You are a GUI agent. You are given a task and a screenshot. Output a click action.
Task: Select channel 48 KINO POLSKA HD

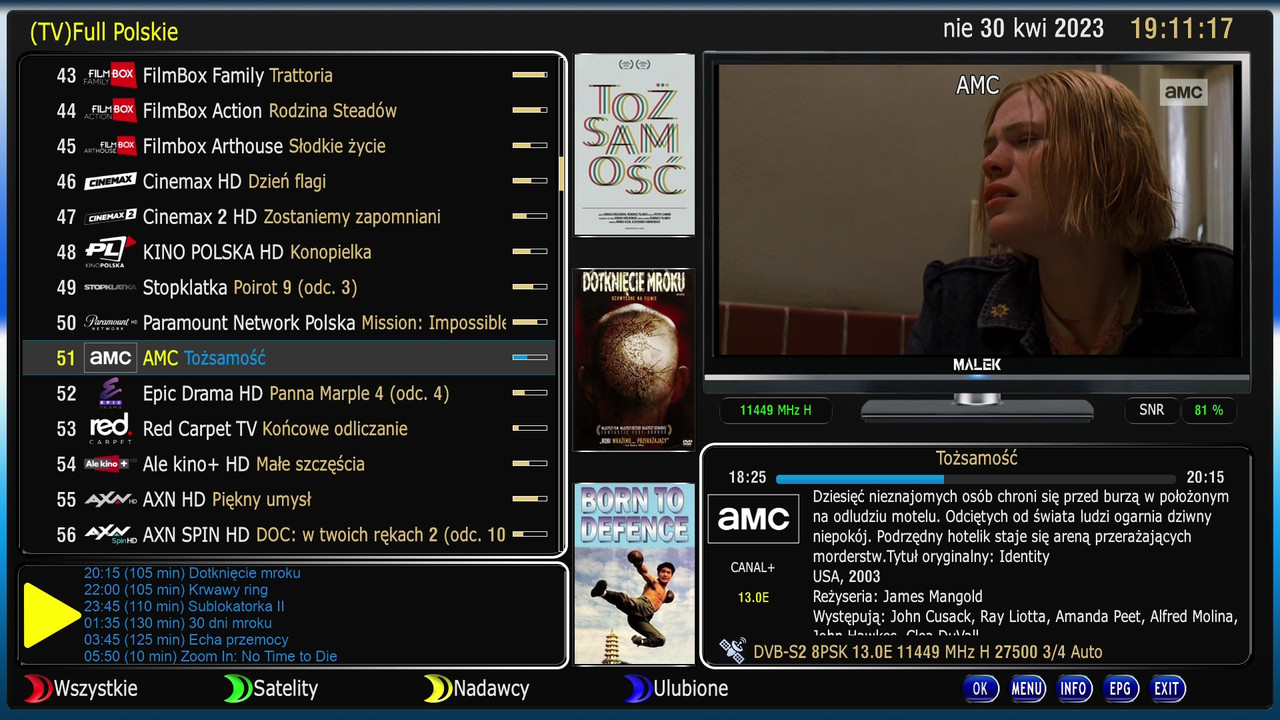(289, 252)
